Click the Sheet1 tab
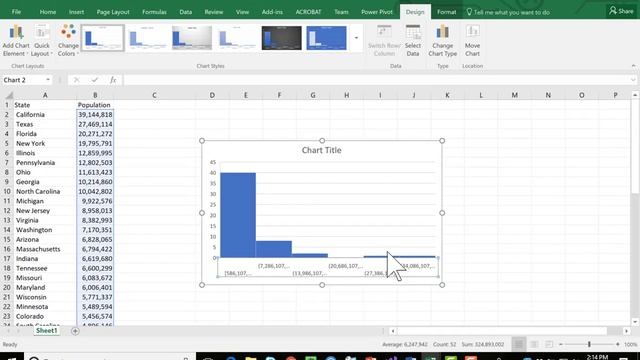The width and height of the screenshot is (640, 360). coord(47,331)
